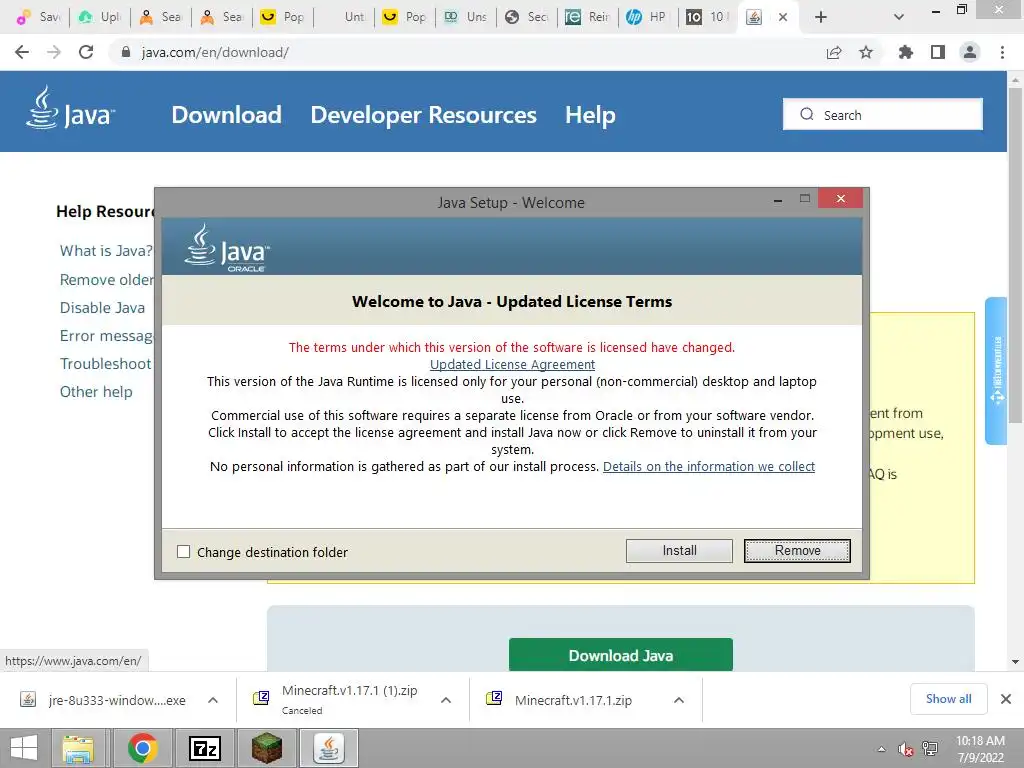The width and height of the screenshot is (1024, 768).
Task: Close the downloads bar
Action: coord(1006,699)
